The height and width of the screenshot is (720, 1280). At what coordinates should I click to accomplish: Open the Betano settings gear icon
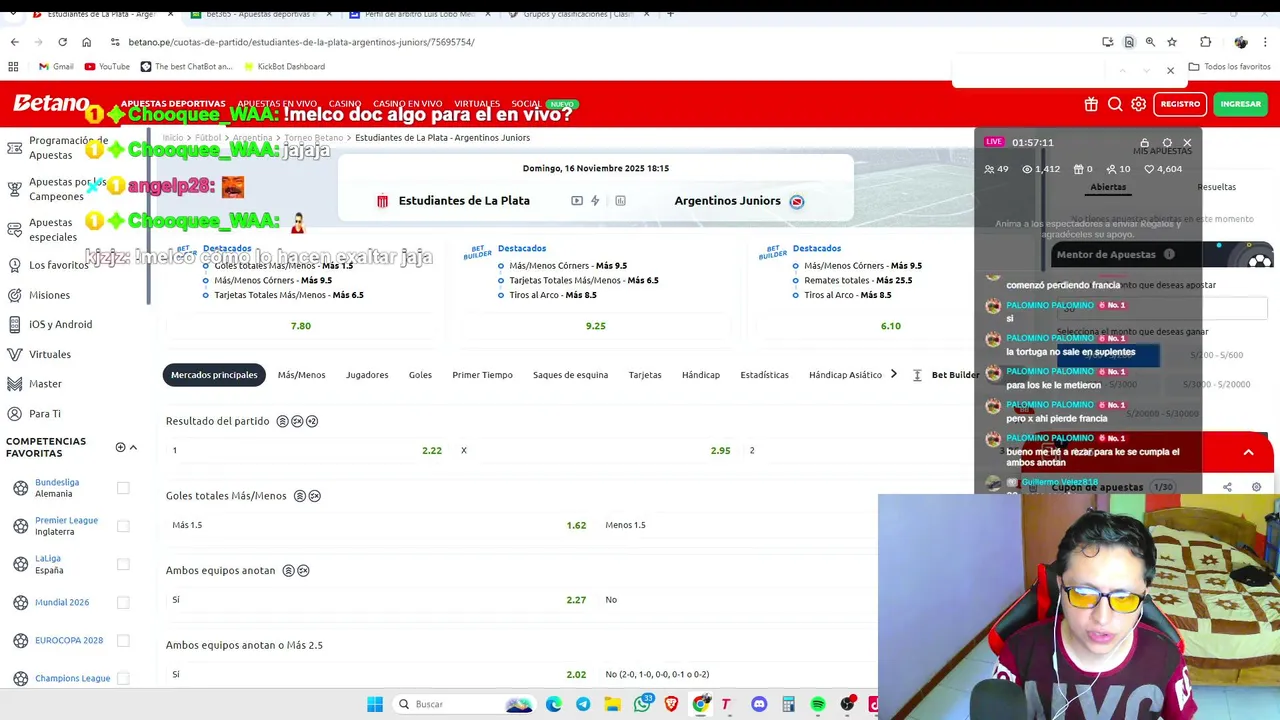1139,104
